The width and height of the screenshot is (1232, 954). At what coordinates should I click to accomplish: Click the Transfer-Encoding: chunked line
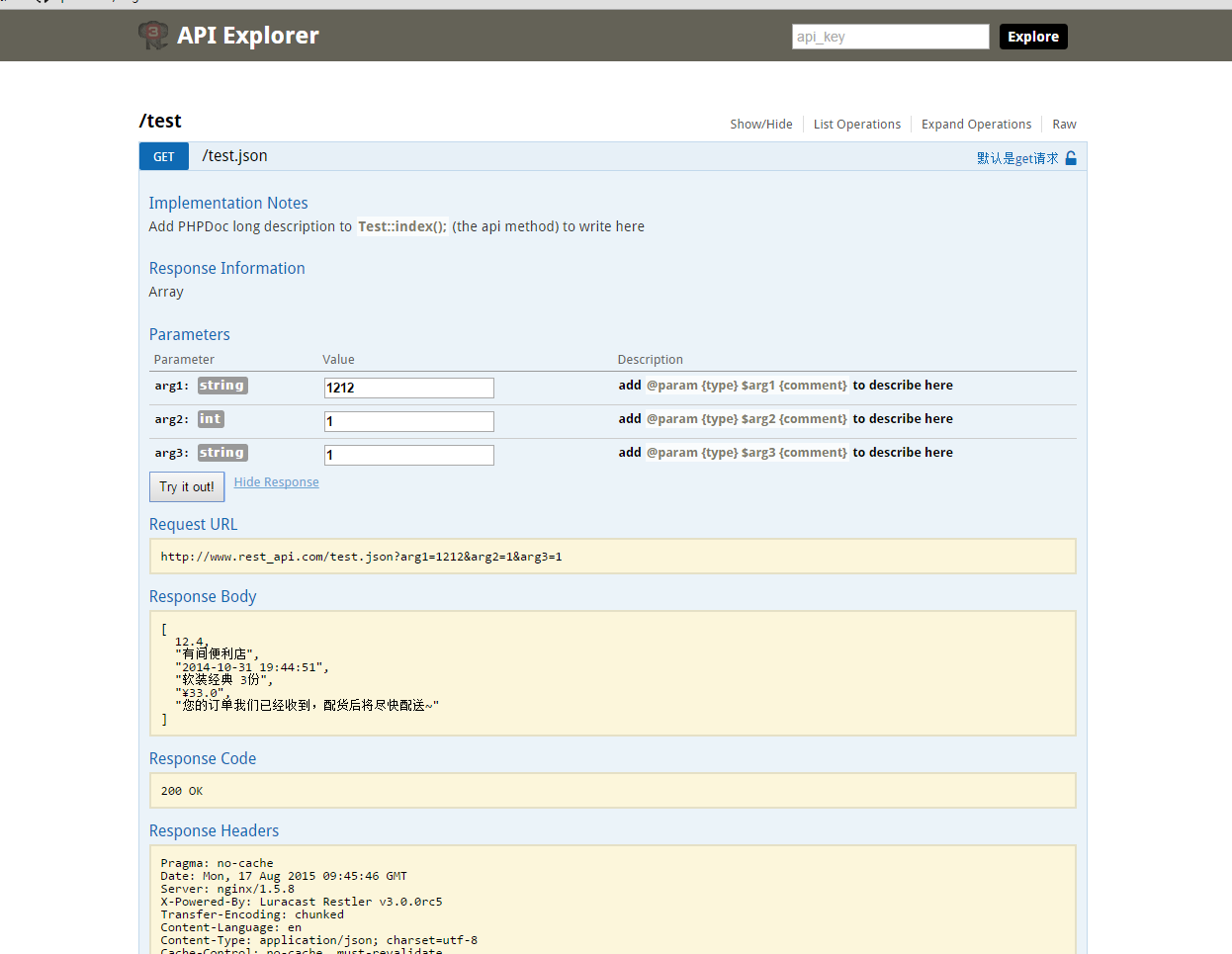pos(252,914)
